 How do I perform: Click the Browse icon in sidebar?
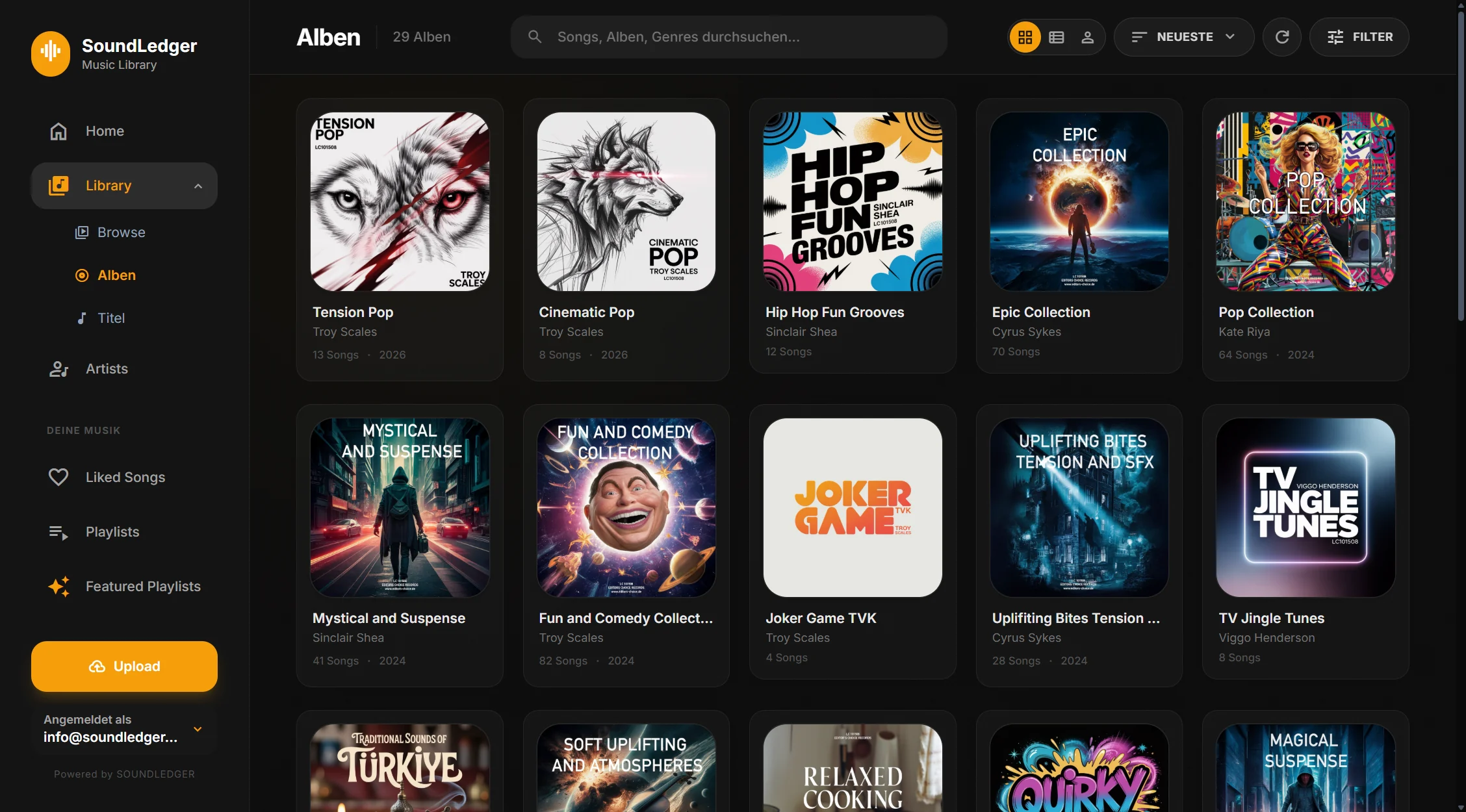click(x=82, y=233)
